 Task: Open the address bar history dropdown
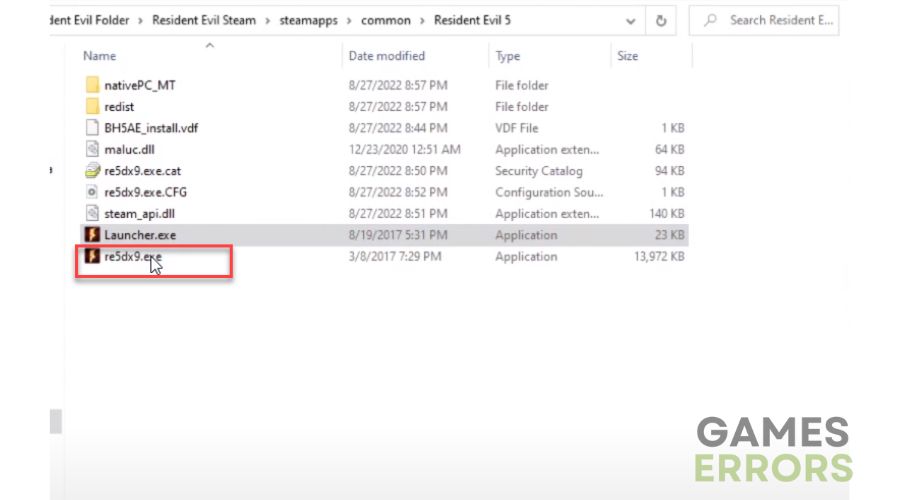[630, 21]
